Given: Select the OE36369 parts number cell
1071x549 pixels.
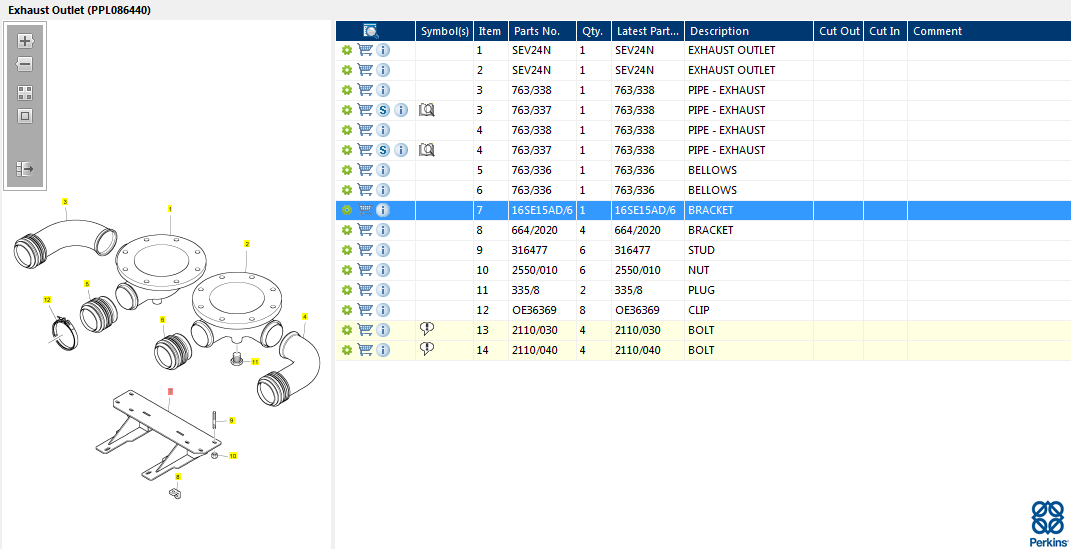Looking at the screenshot, I should pos(542,310).
